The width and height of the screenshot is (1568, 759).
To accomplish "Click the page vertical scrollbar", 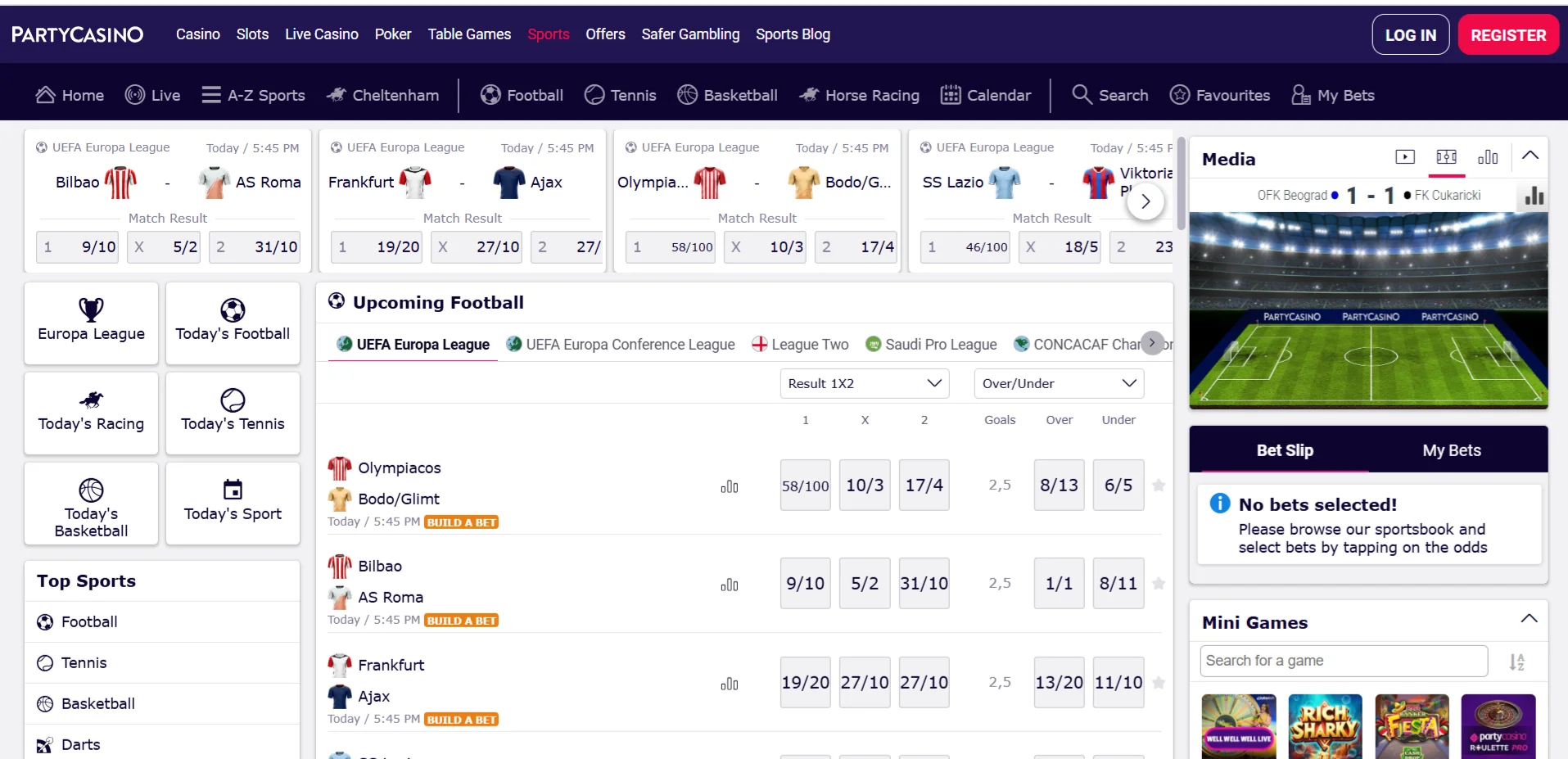I will (1181, 184).
